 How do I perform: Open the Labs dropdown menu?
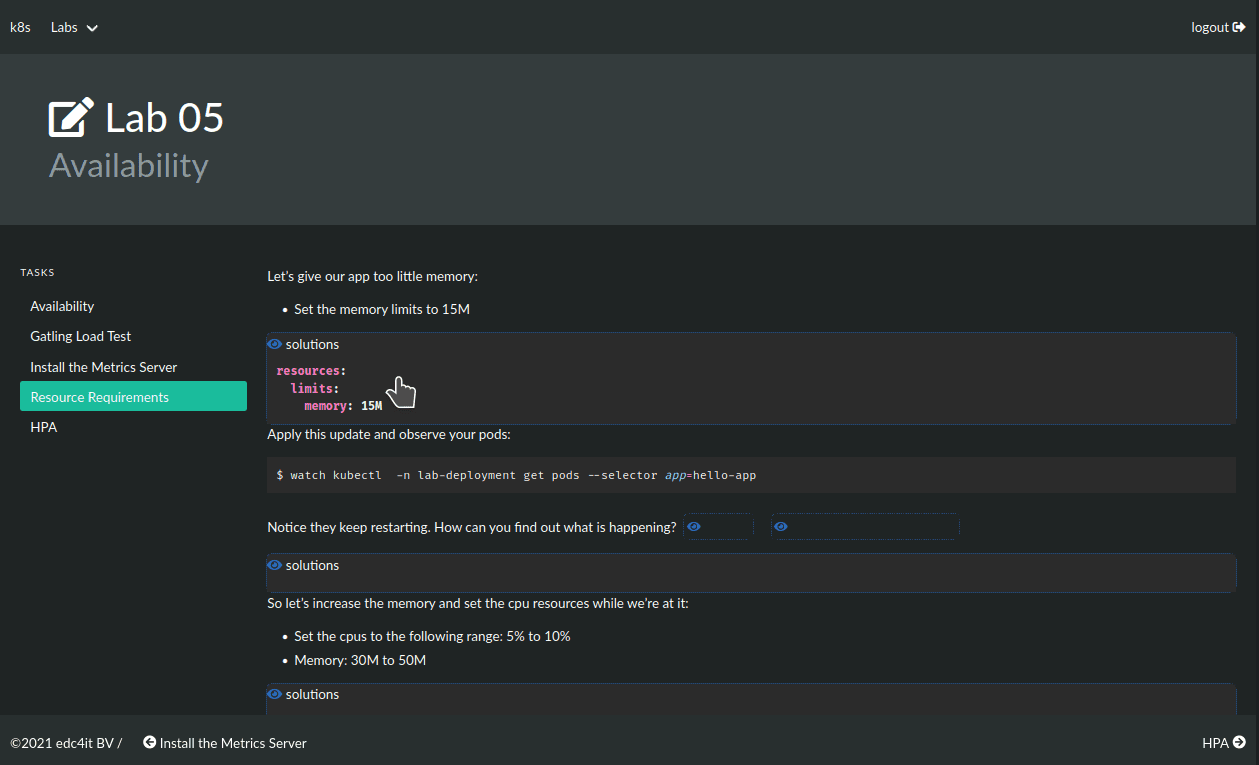click(x=74, y=28)
